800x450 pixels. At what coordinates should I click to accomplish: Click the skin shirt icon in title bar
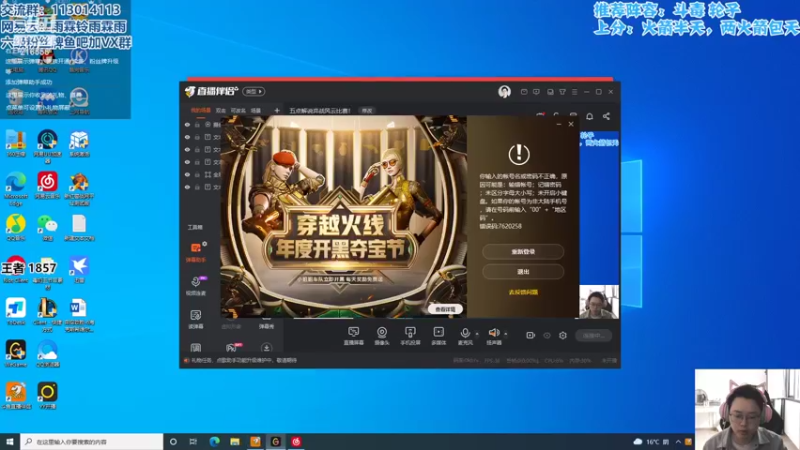pos(562,92)
